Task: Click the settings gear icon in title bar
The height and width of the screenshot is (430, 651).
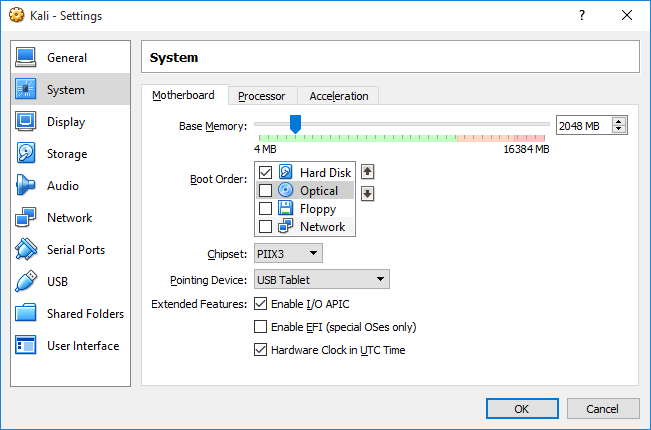Action: 17,15
